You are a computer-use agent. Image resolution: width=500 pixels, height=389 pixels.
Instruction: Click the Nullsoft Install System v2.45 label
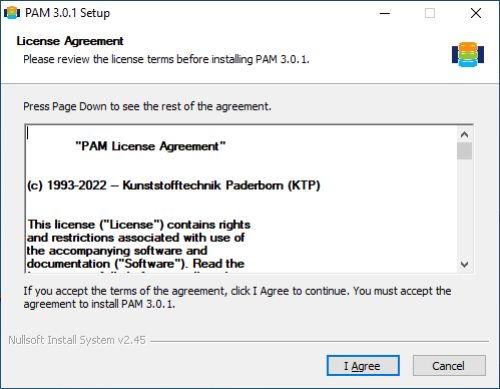[x=77, y=340]
